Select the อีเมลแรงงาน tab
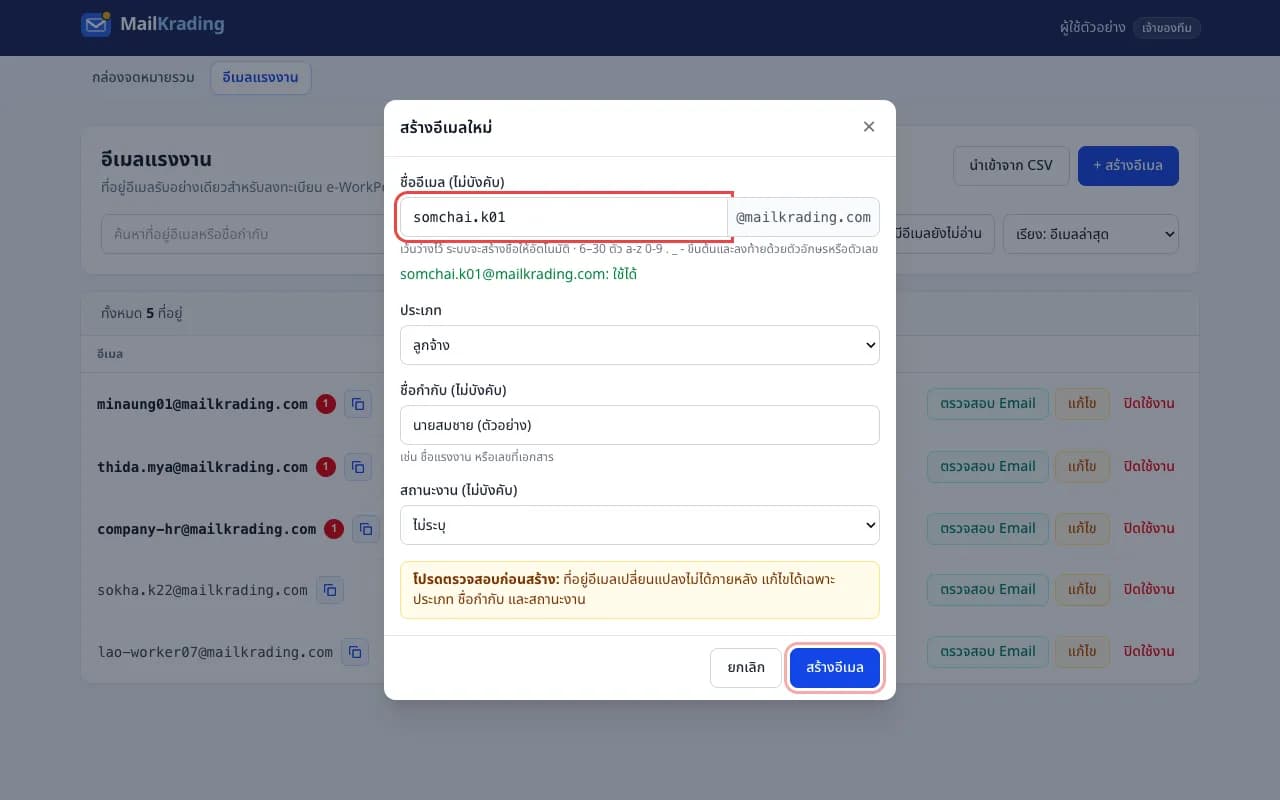Viewport: 1280px width, 800px height. (x=260, y=77)
